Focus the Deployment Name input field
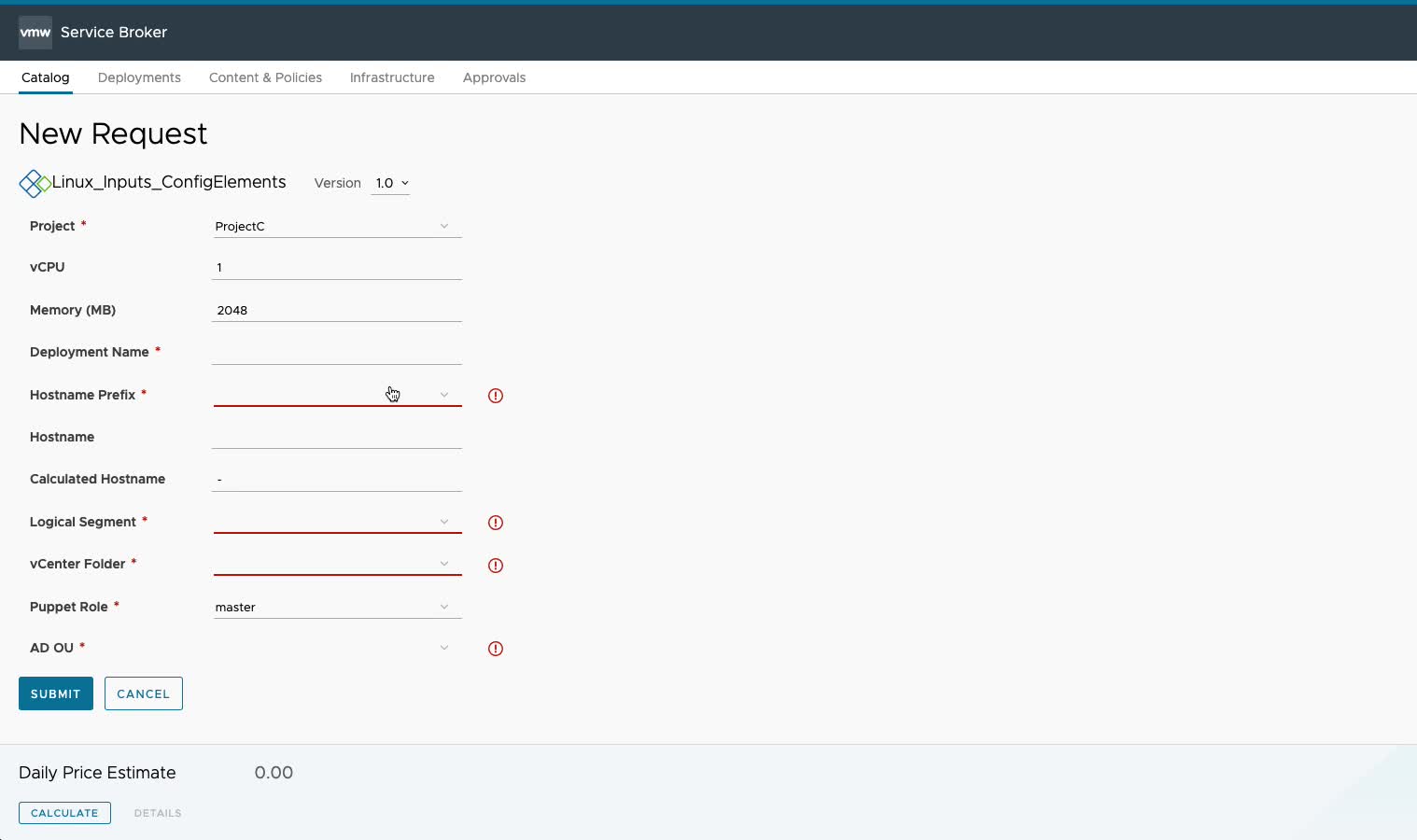1417x840 pixels. tap(337, 353)
